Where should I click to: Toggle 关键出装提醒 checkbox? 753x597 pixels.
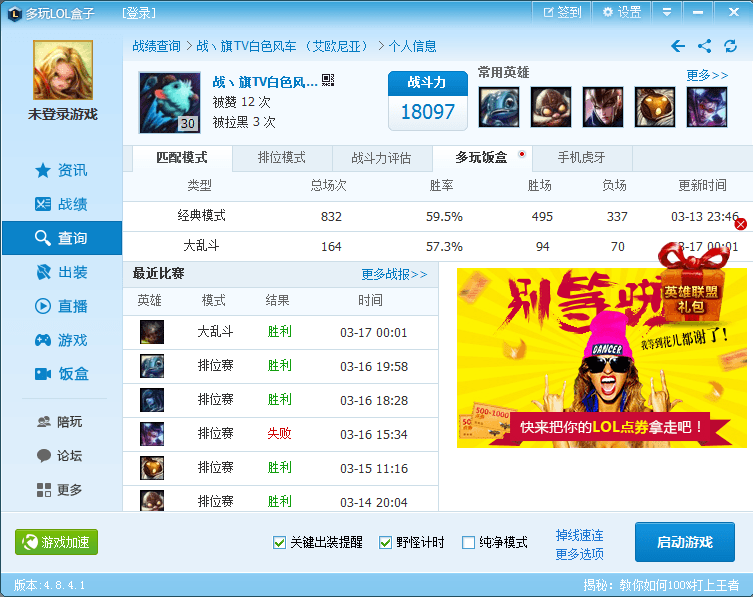tap(279, 543)
